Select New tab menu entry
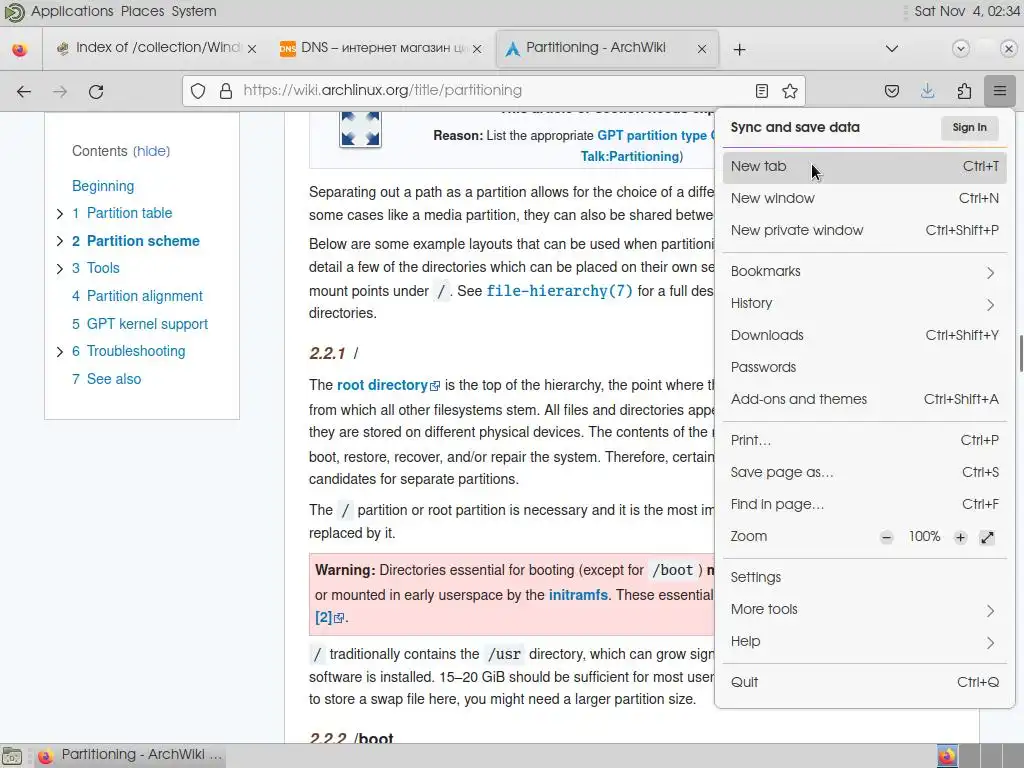1024x768 pixels. 865,167
